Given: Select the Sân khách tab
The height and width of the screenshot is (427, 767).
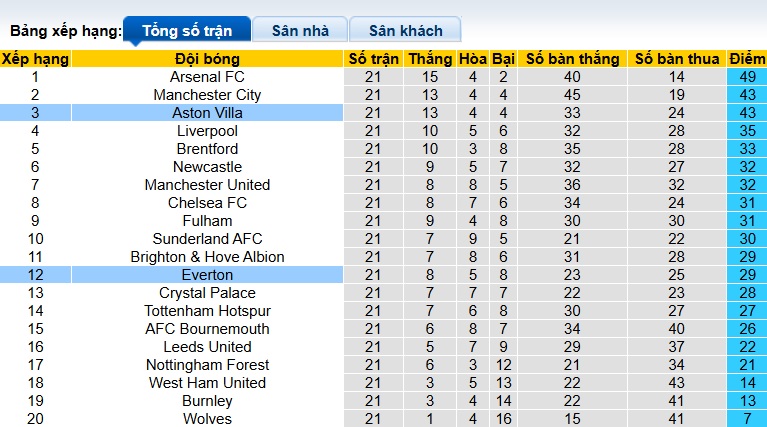Looking at the screenshot, I should click(x=406, y=30).
